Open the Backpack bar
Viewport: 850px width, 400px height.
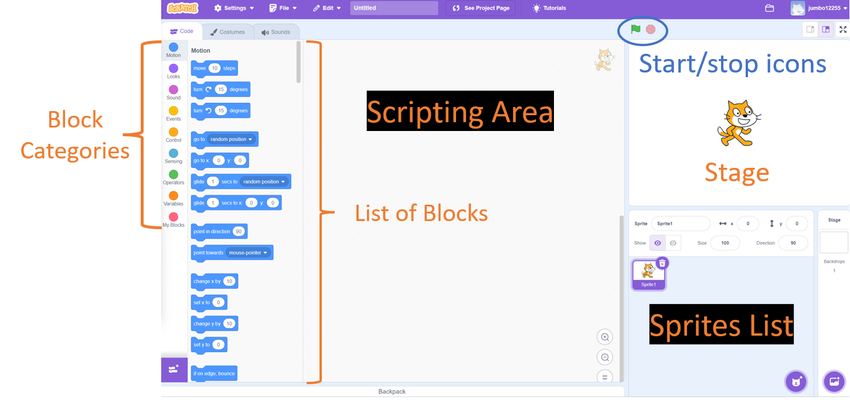click(x=392, y=391)
